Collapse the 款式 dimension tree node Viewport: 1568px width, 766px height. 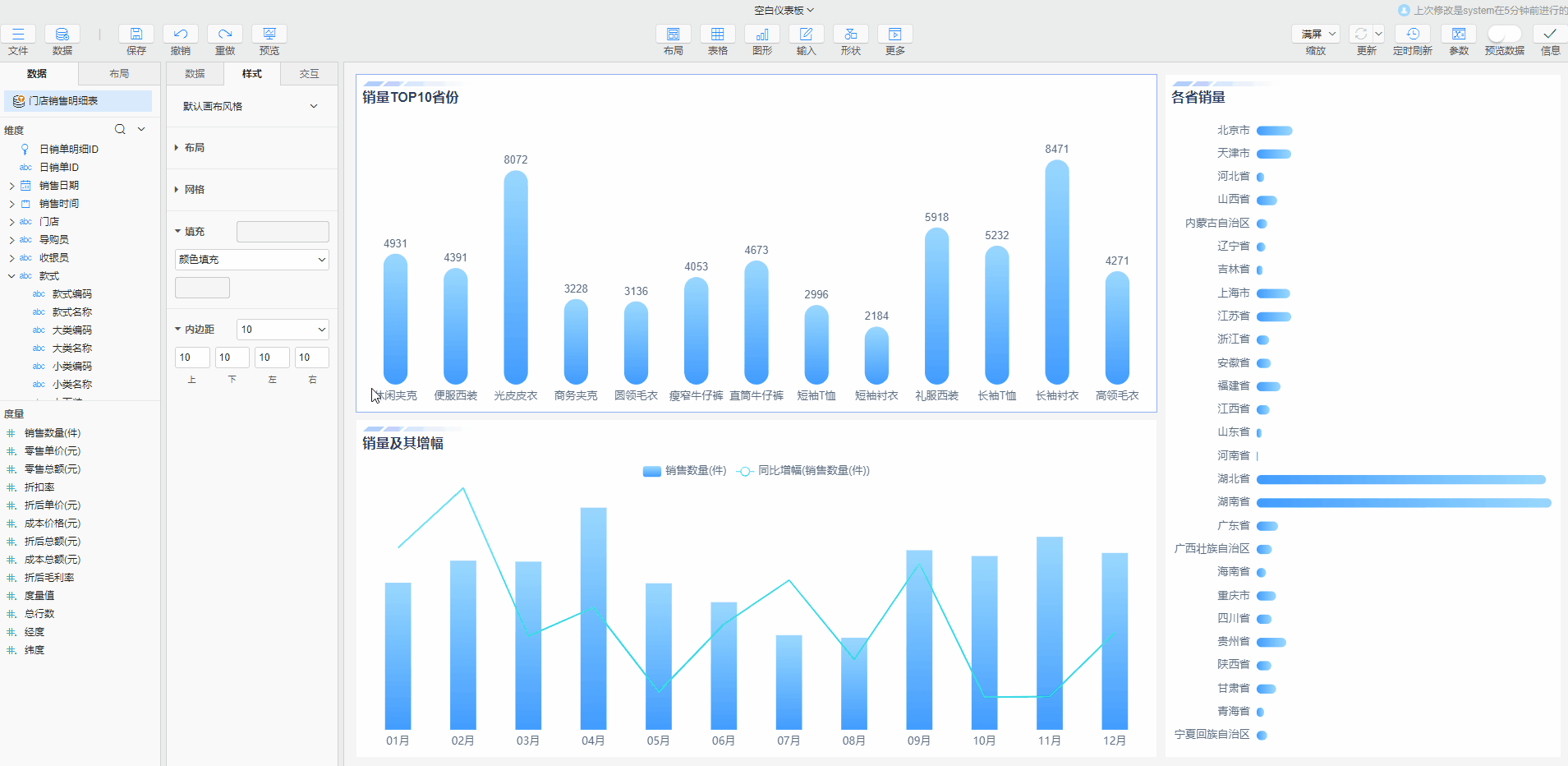pyautogui.click(x=11, y=276)
